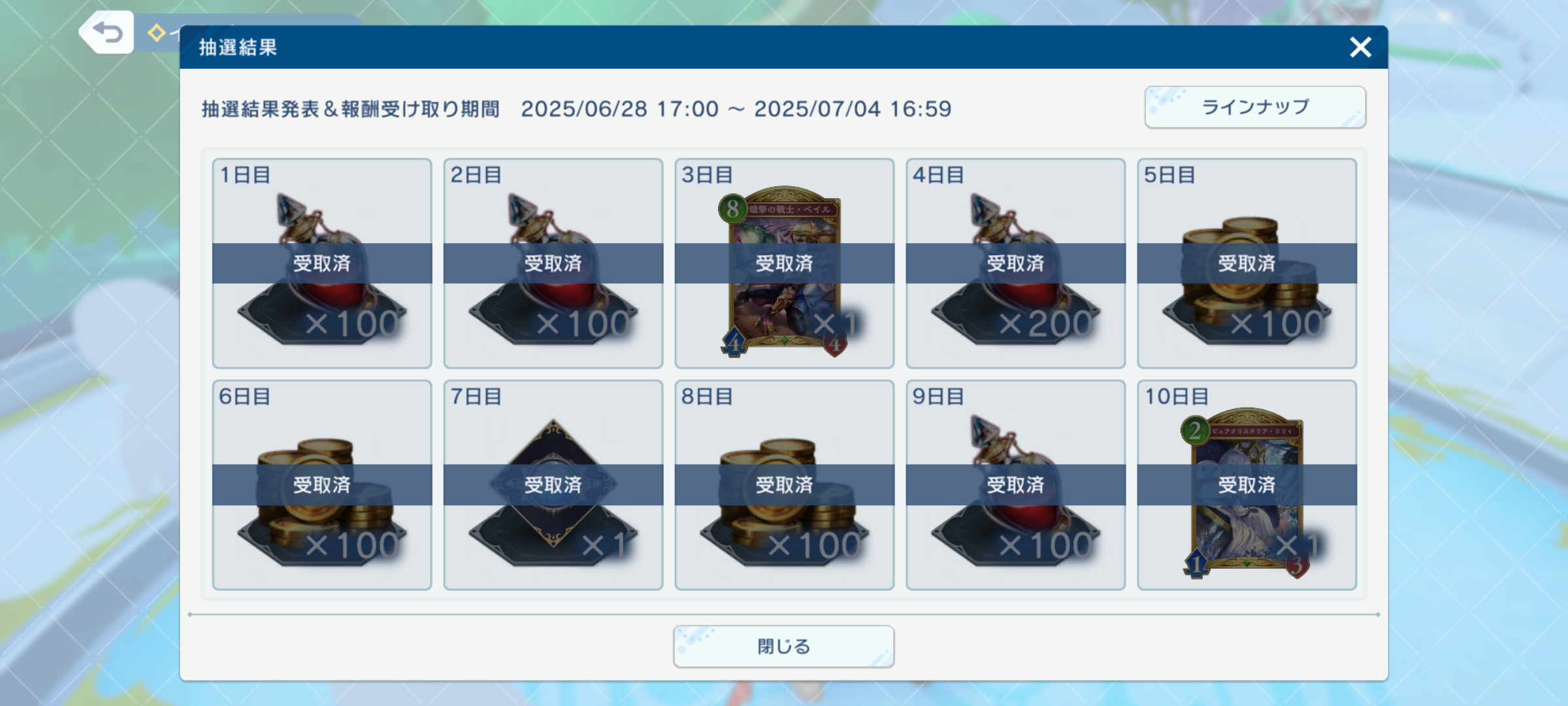
Task: Open the ラインナップ lineup button
Action: tap(1255, 107)
